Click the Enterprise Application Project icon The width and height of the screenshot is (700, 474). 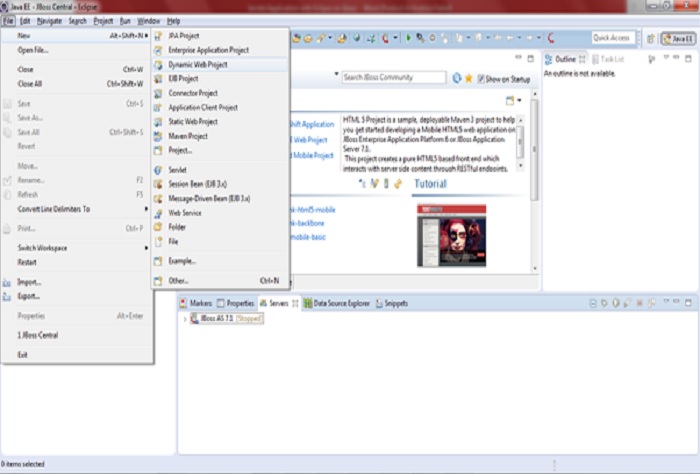coord(158,50)
